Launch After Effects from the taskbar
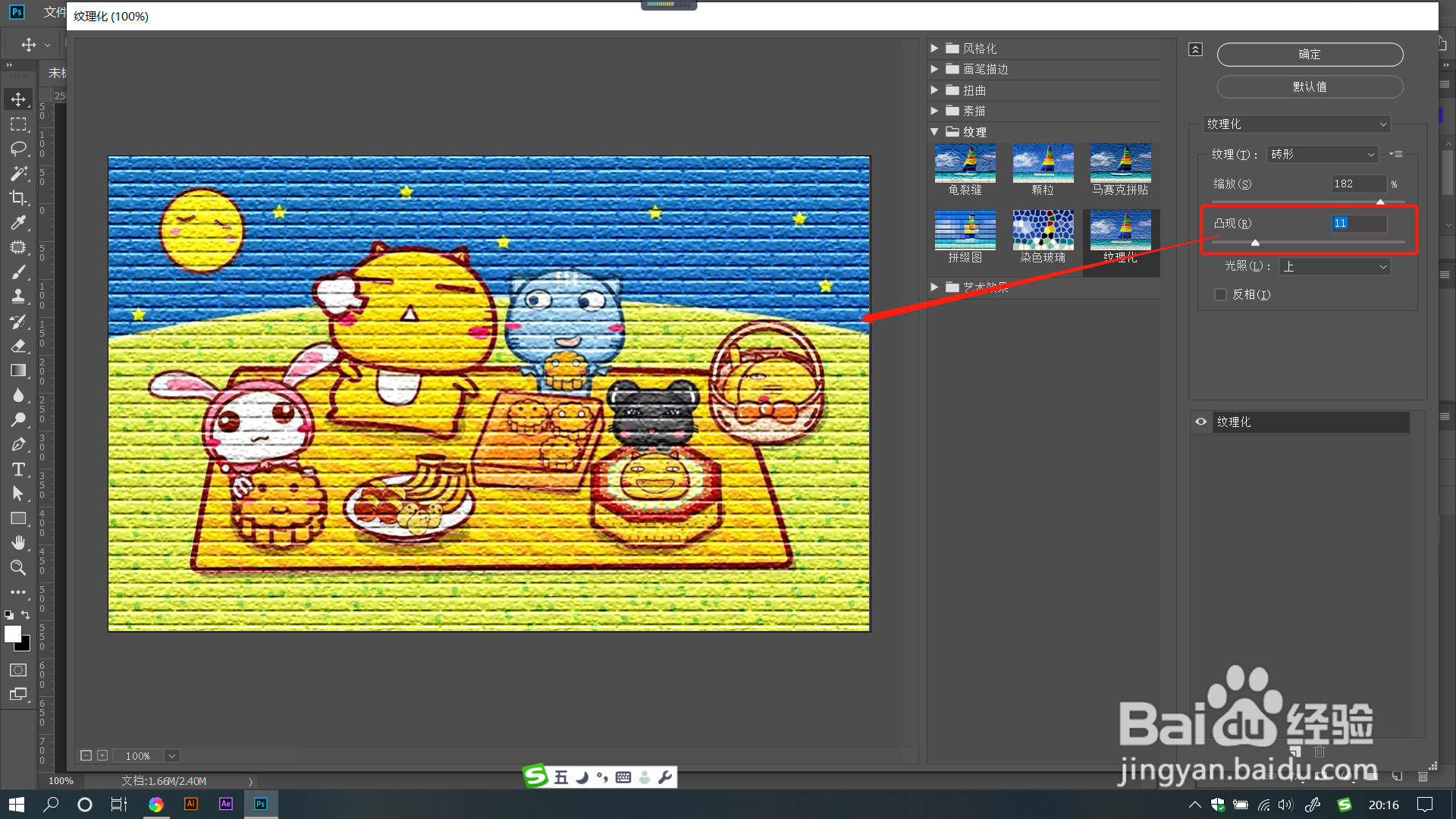The image size is (1456, 819). tap(226, 805)
